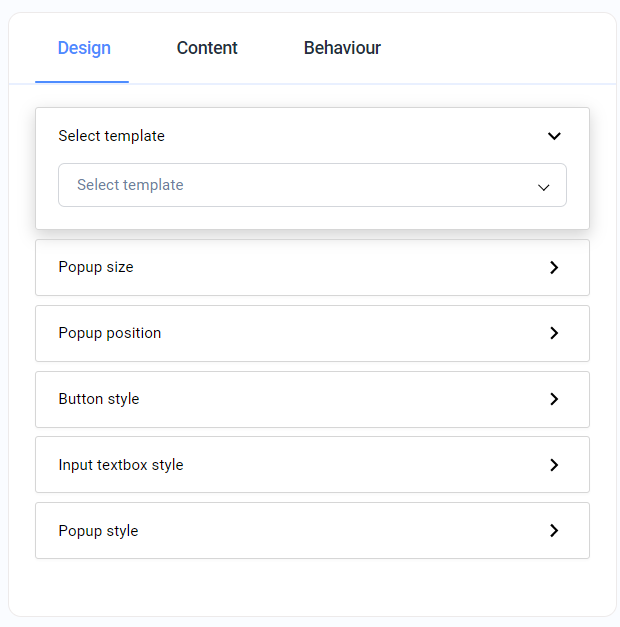Image resolution: width=620 pixels, height=627 pixels.
Task: Click the Popup position right chevron
Action: [554, 333]
